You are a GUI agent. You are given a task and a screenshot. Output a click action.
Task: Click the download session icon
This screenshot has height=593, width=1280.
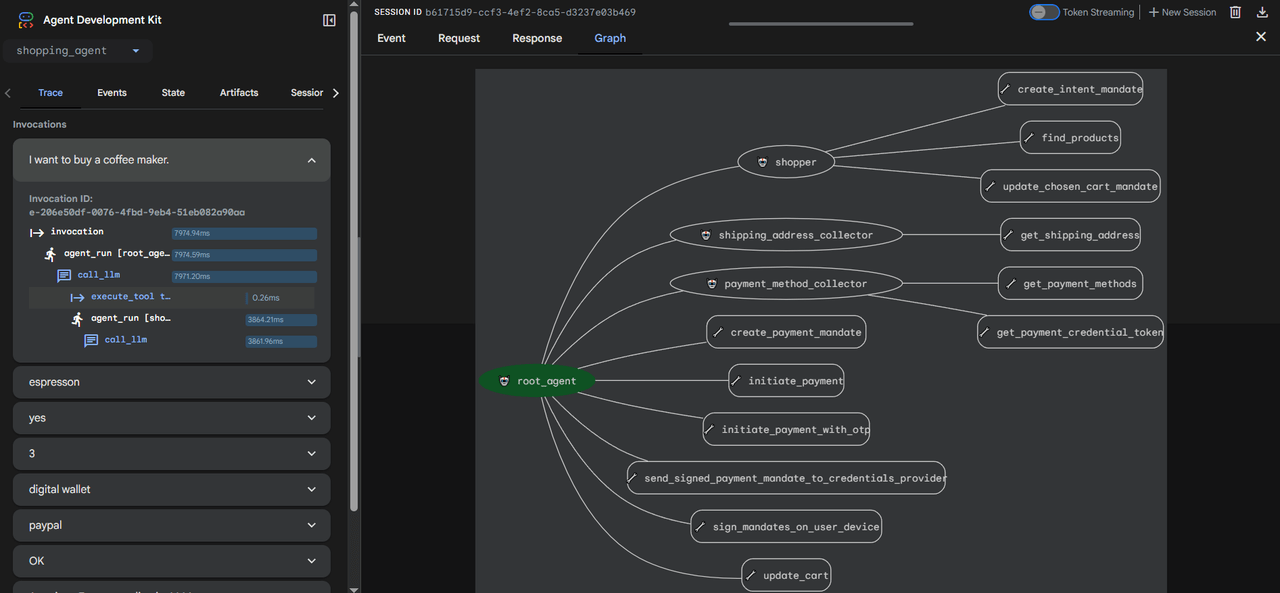(1262, 12)
